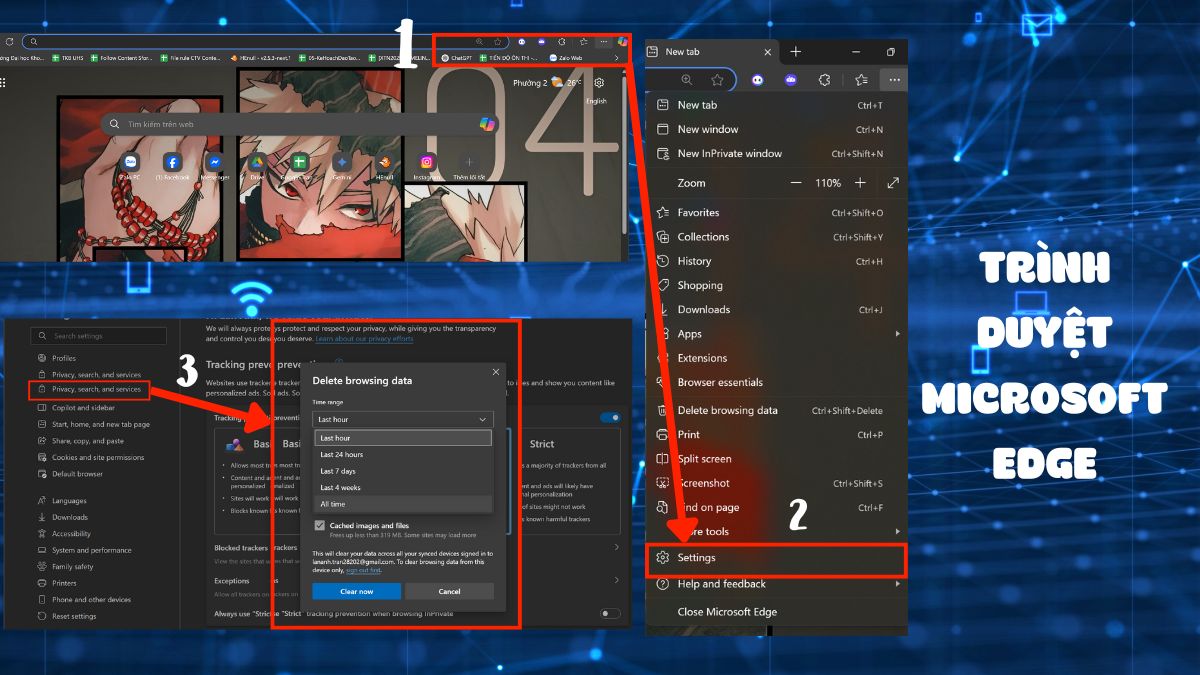
Task: Turn off the Tracking prevention switch
Action: pos(609,417)
